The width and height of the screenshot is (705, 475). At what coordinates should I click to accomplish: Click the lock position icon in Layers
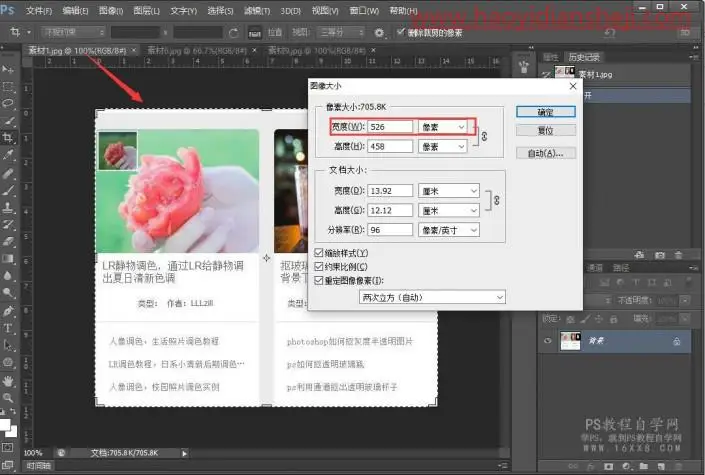[598, 319]
